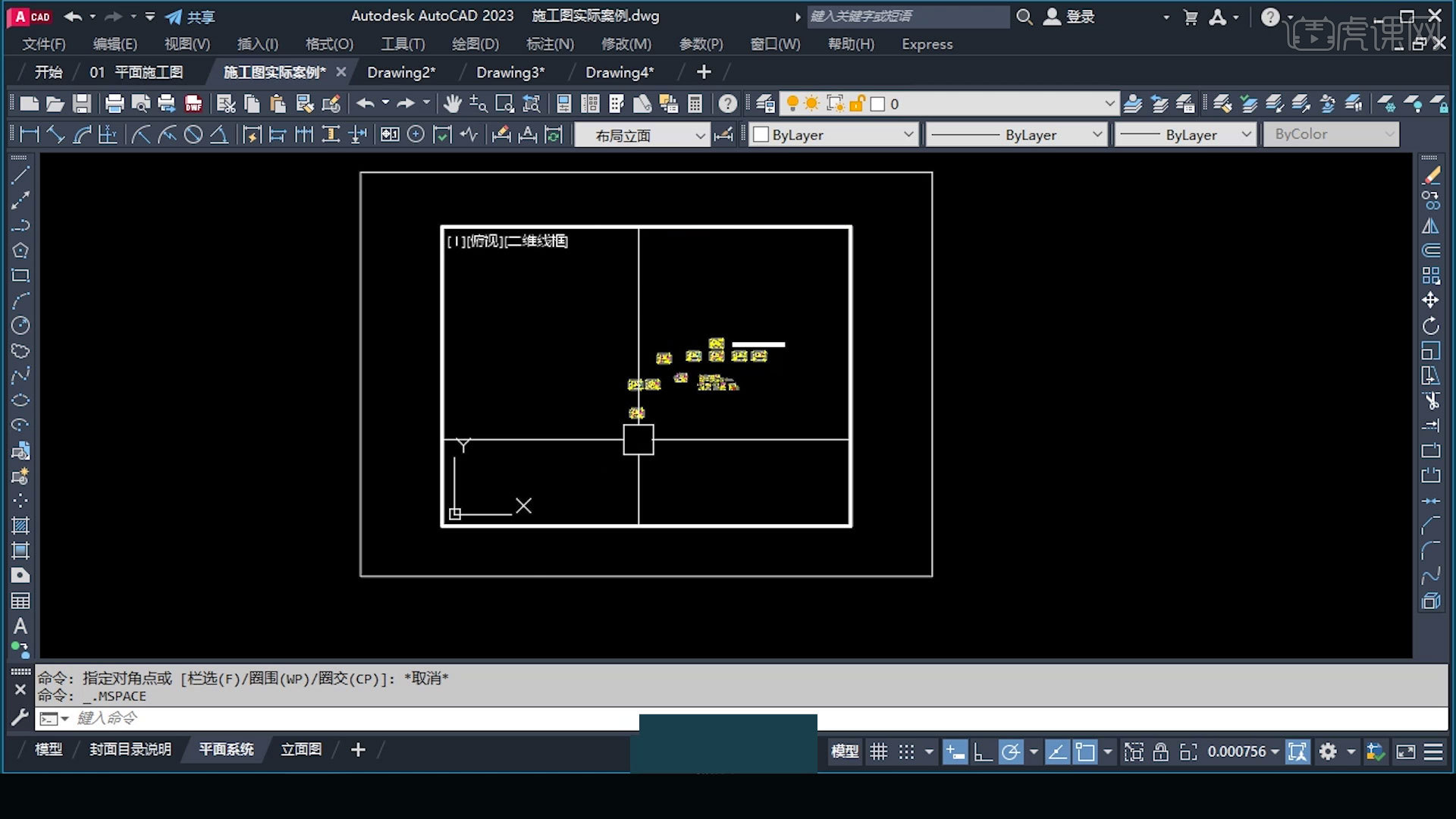Open the layer dropdown list
This screenshot has width=1456, height=819.
tap(1109, 104)
